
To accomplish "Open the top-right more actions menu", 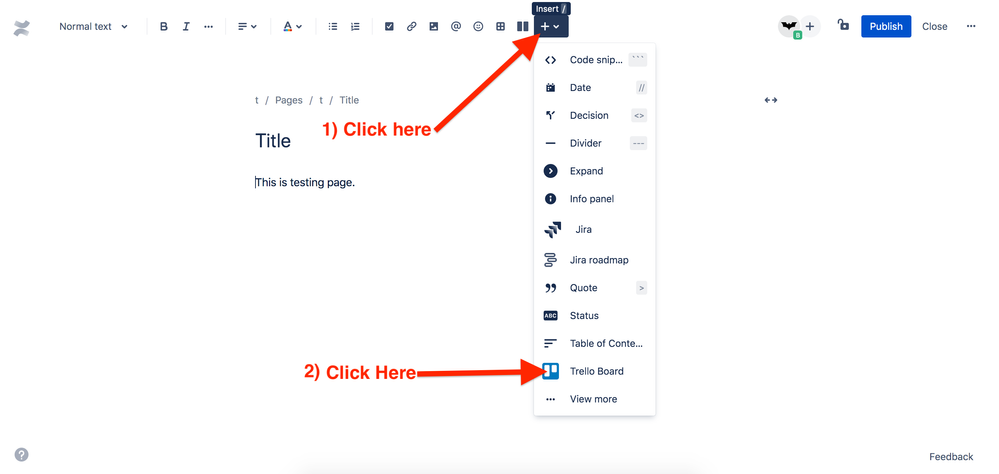I will [x=971, y=27].
